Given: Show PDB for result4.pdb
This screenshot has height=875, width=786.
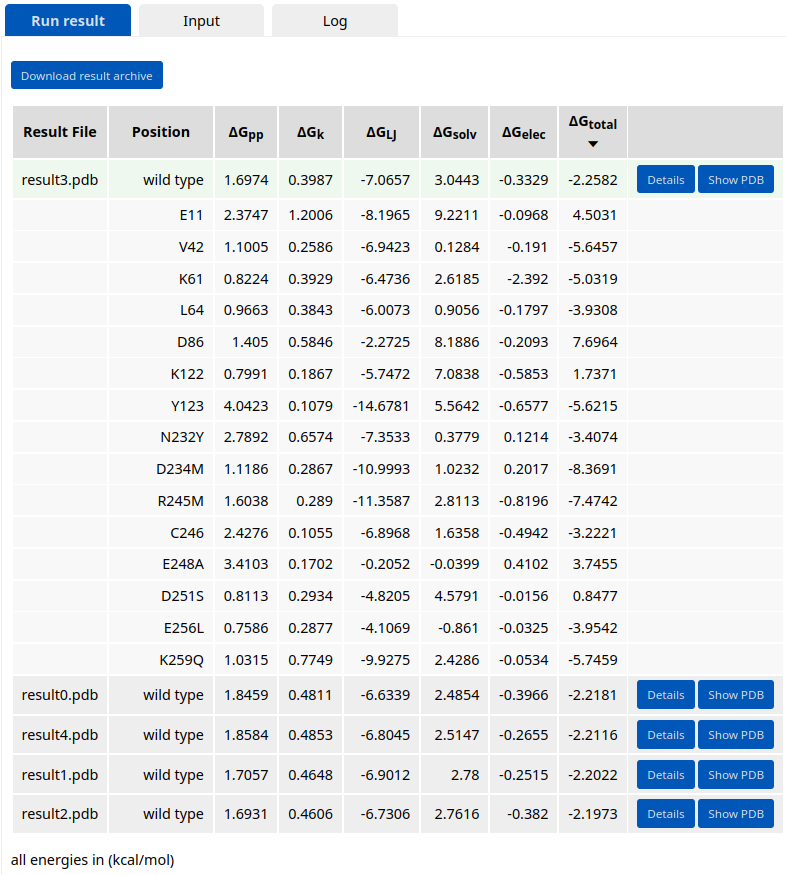Looking at the screenshot, I should pos(735,735).
